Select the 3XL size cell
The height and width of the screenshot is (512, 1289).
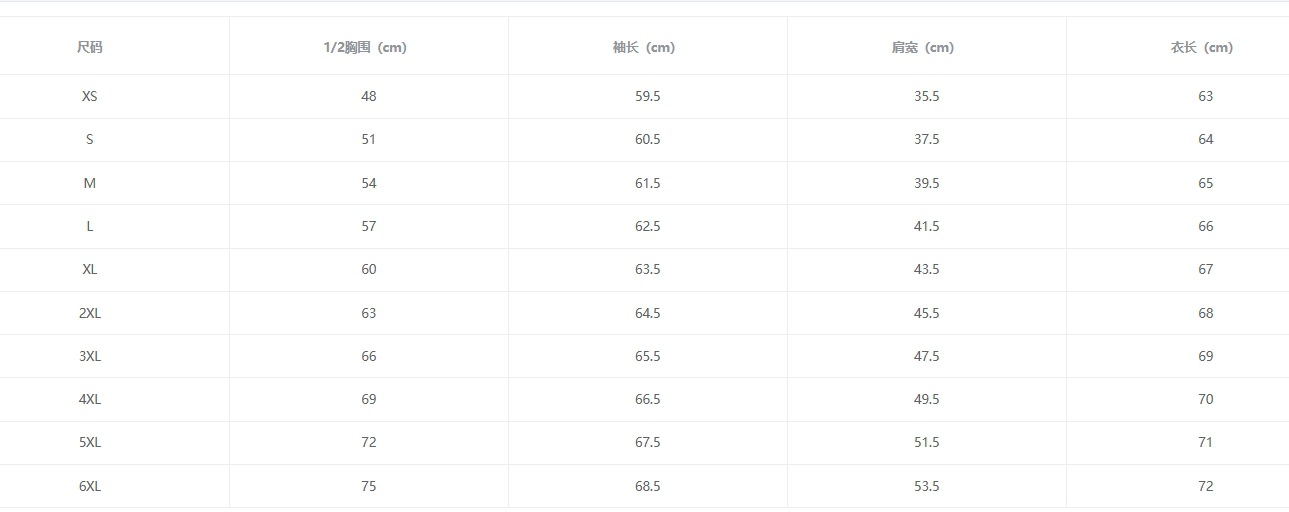click(x=90, y=356)
